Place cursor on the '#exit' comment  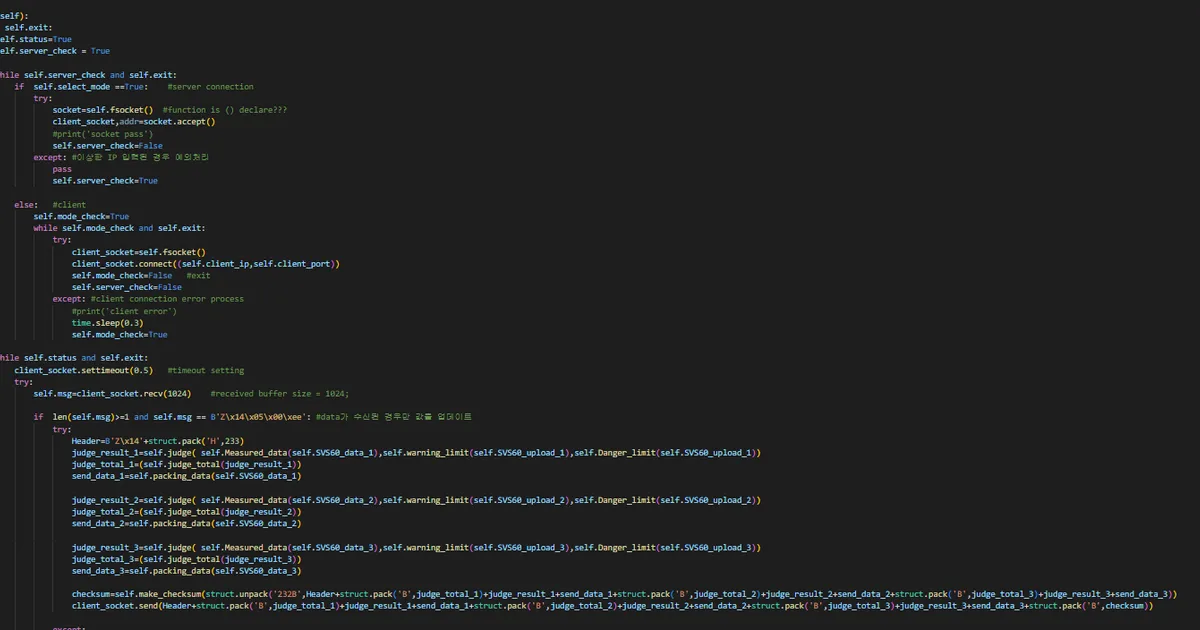click(x=198, y=276)
